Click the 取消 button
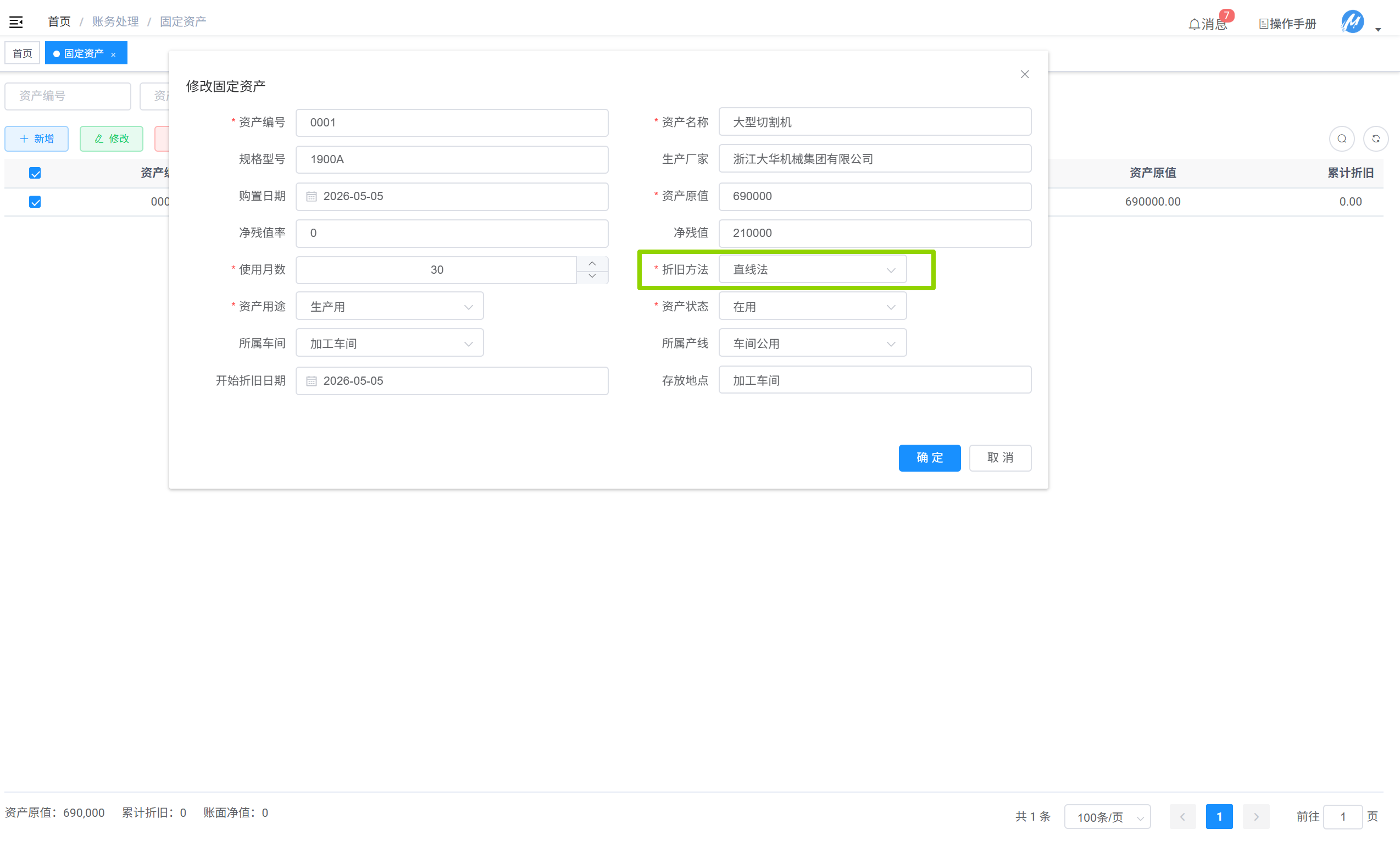Image resolution: width=1400 pixels, height=841 pixels. click(x=999, y=458)
